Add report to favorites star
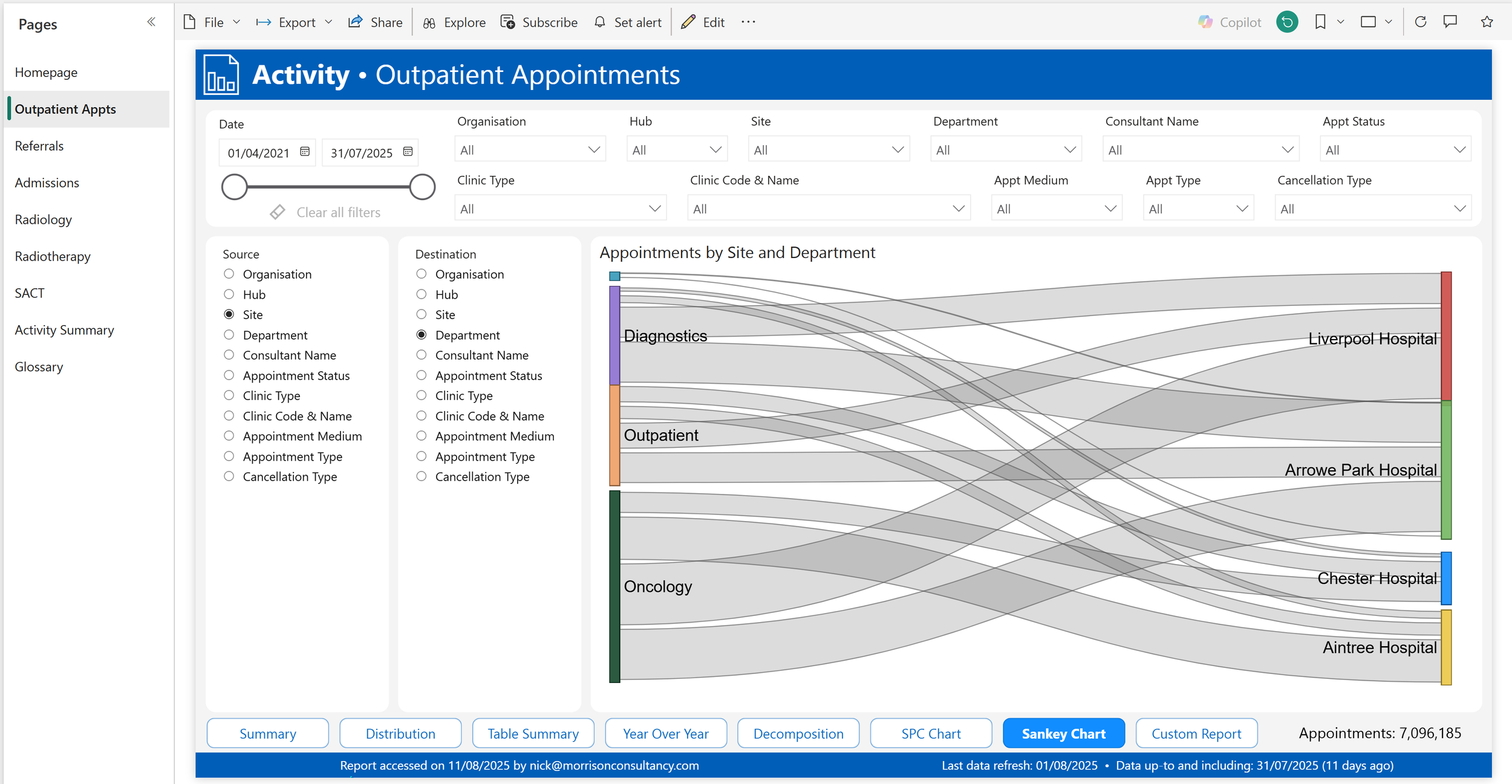 click(1487, 22)
